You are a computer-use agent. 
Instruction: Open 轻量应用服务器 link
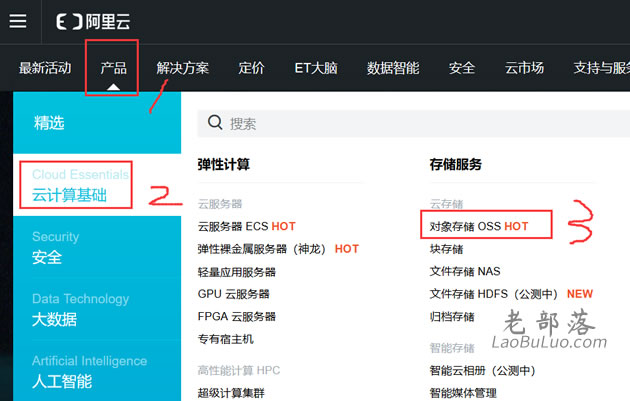(237, 272)
